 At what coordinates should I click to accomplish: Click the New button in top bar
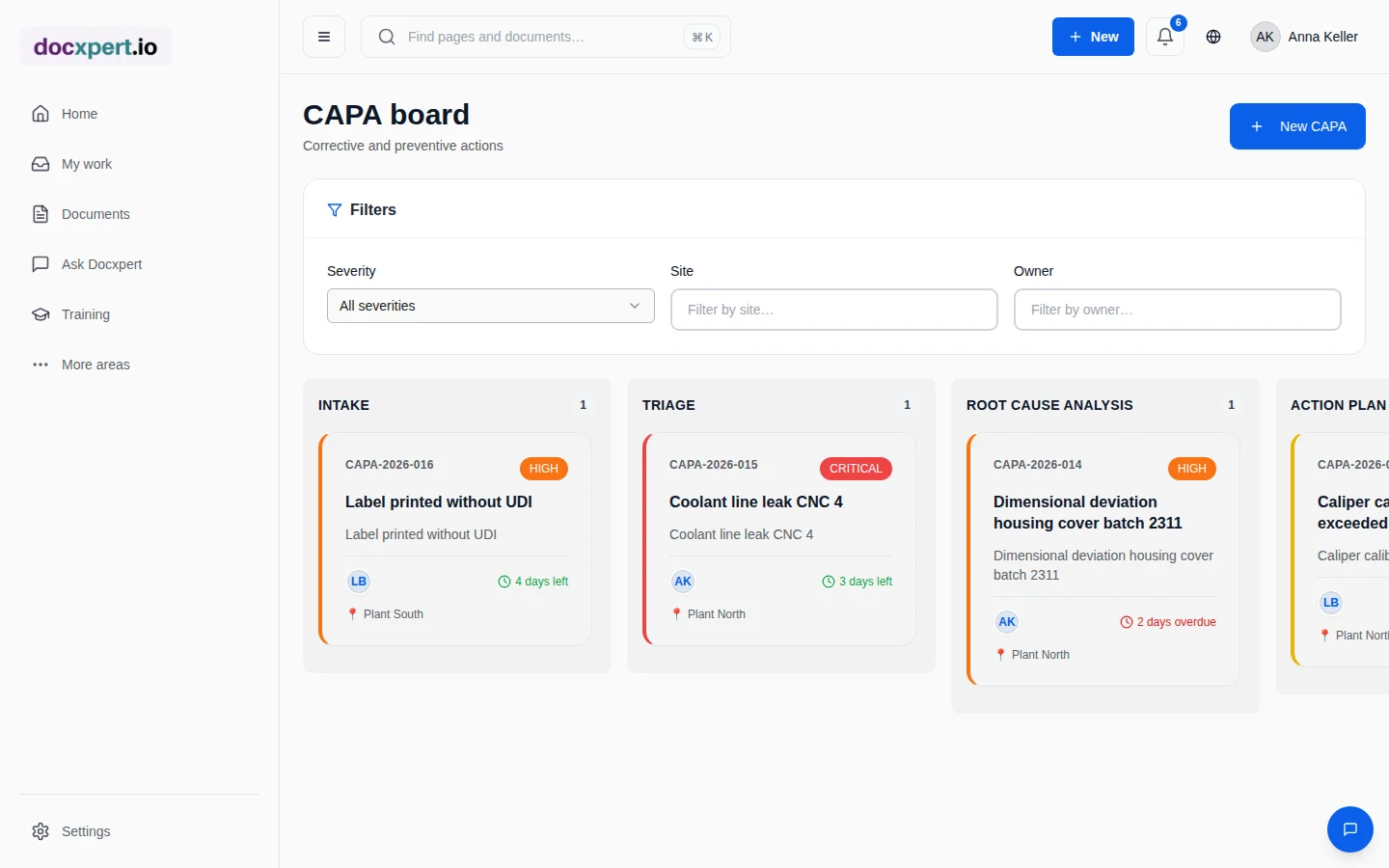click(1093, 37)
